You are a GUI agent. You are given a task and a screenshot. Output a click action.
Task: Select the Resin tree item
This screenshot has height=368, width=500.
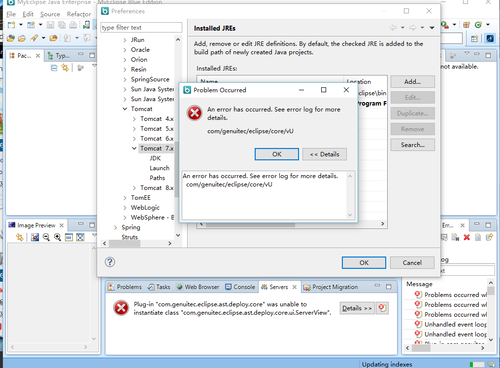click(x=138, y=69)
